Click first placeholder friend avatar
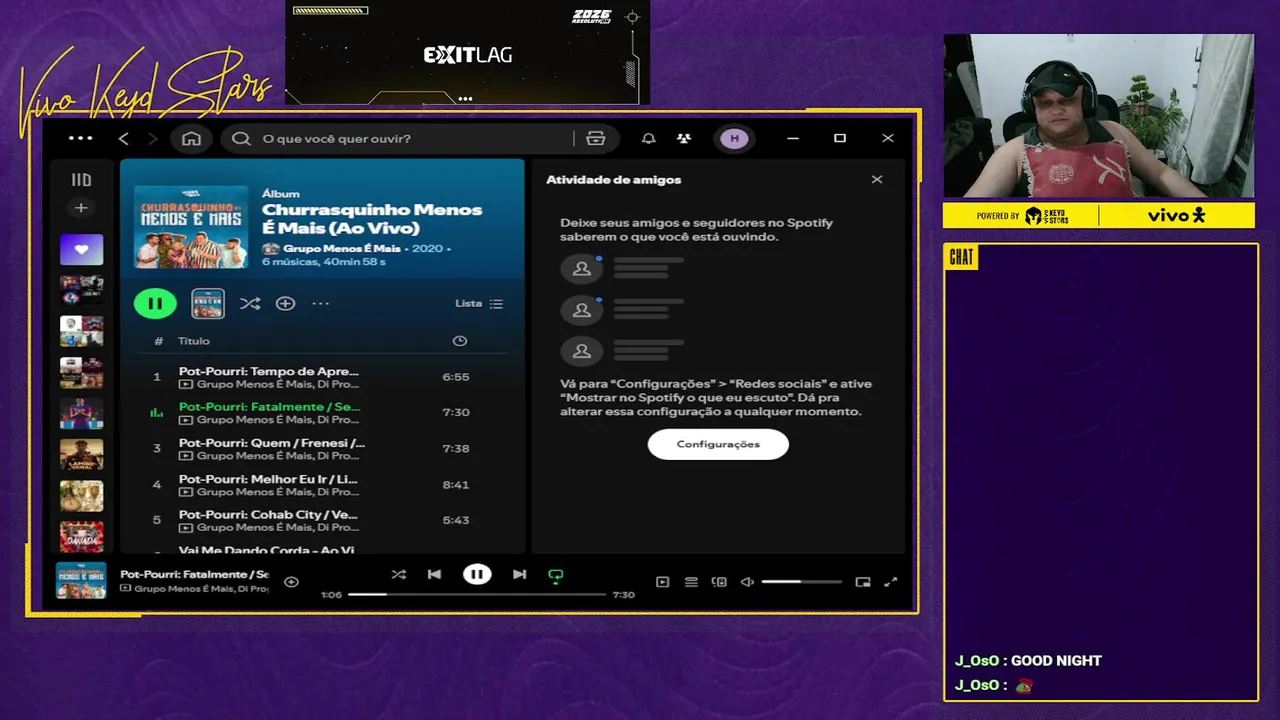The width and height of the screenshot is (1280, 720). (x=581, y=268)
